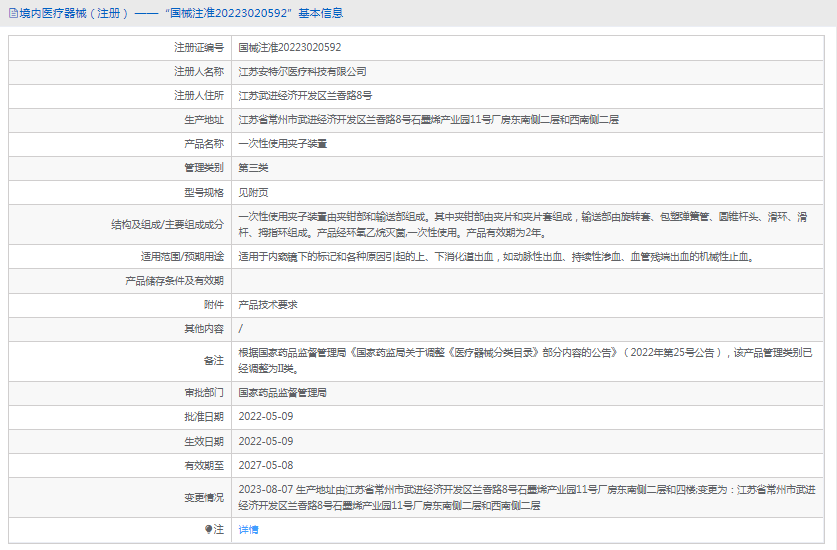Click approving department 国家药品监督管理局
The image size is (837, 550).
point(282,392)
